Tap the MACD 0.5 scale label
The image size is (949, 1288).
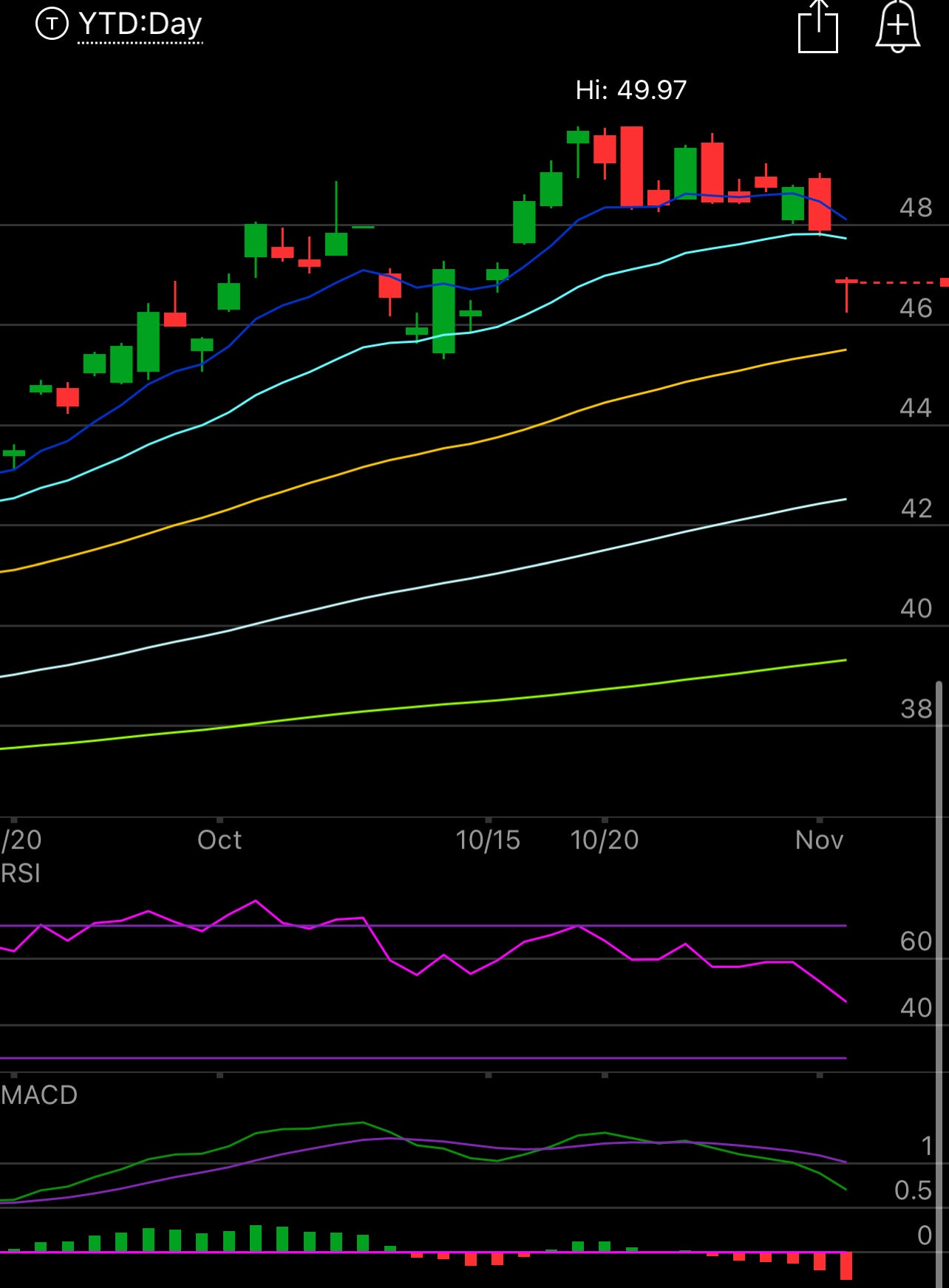(913, 1190)
